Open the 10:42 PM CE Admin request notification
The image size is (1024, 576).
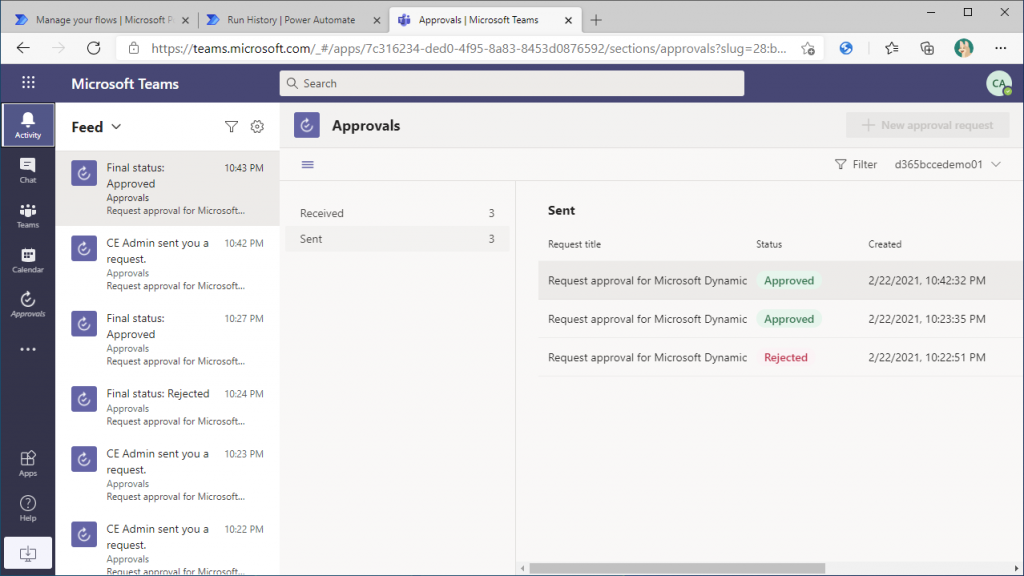pos(168,264)
